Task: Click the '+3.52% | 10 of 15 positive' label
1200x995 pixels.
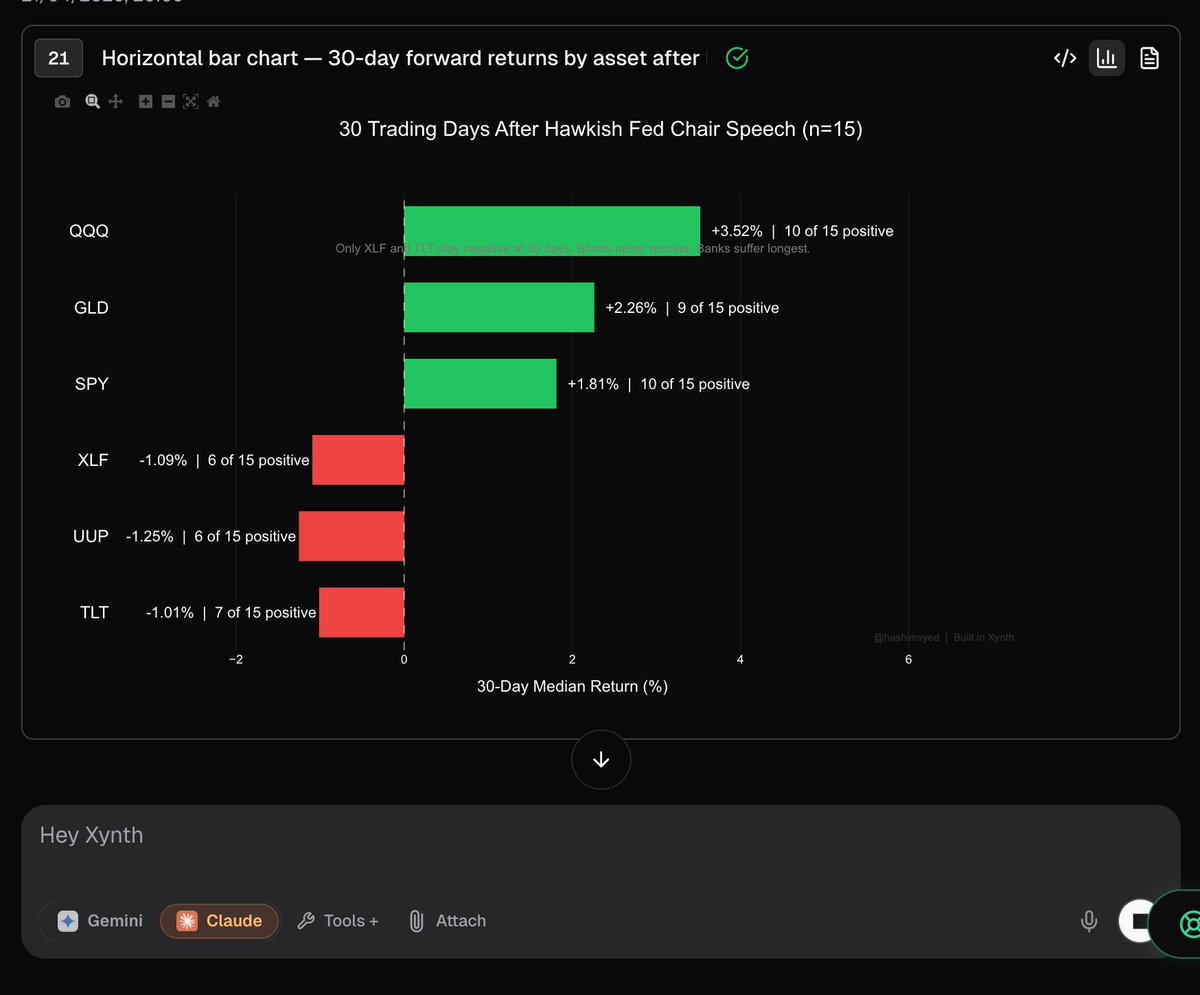Action: [x=802, y=231]
